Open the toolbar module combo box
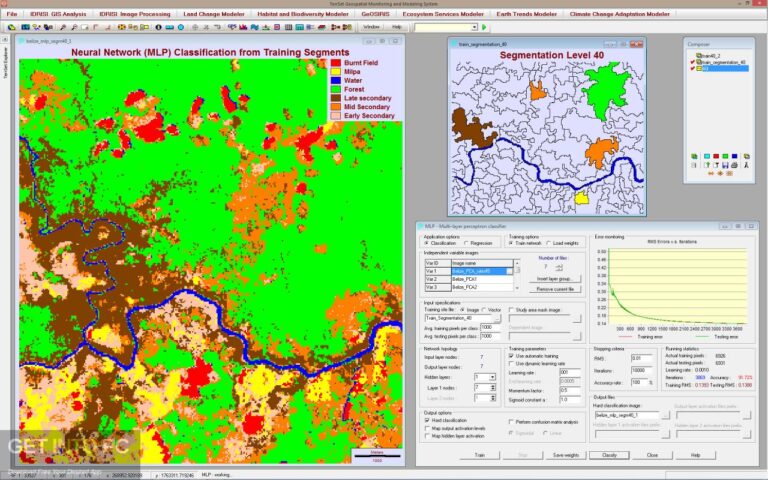Viewport: 768px width, 480px height. 446,27
